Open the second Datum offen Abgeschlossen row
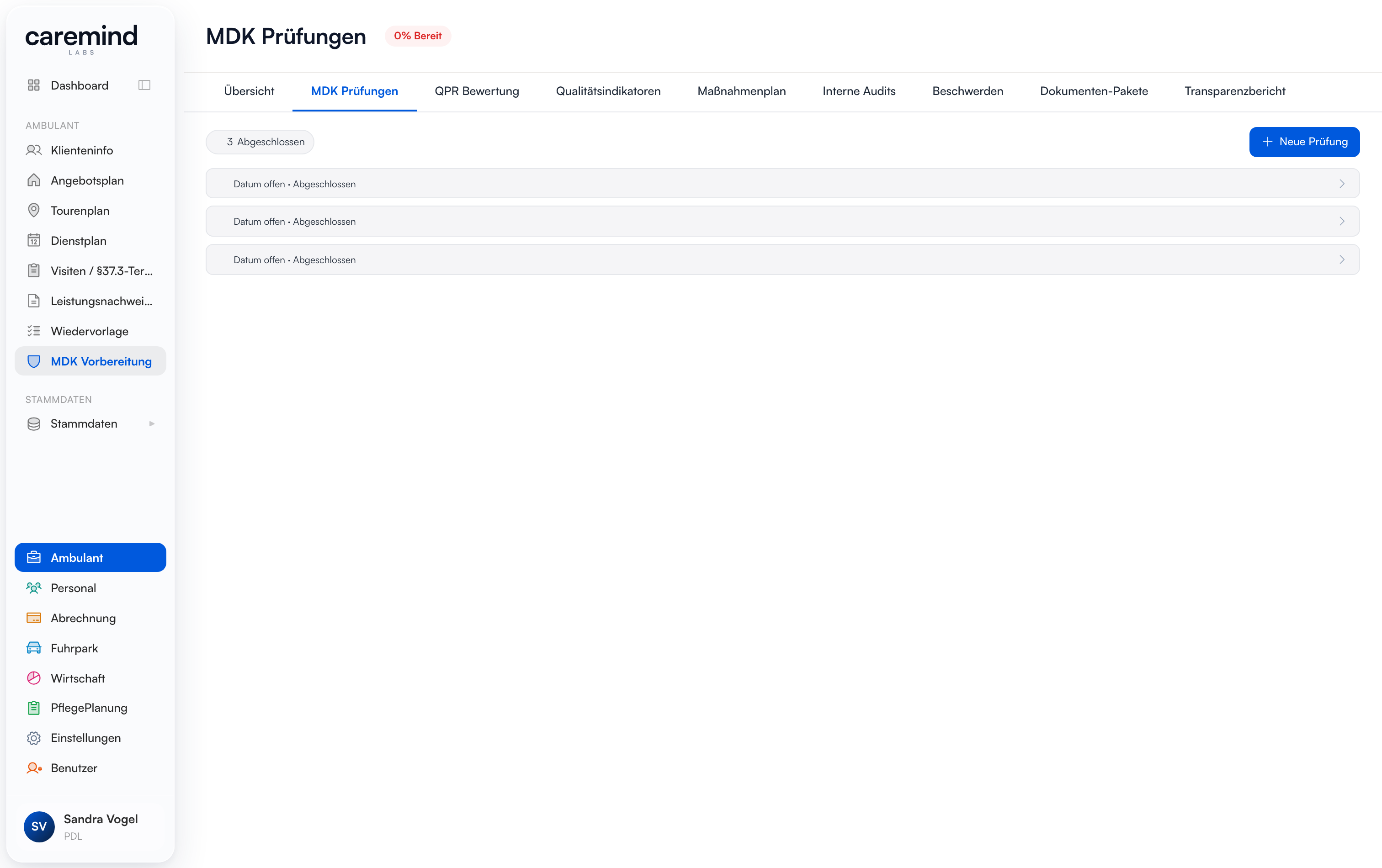Viewport: 1382px width, 868px height. 782,222
